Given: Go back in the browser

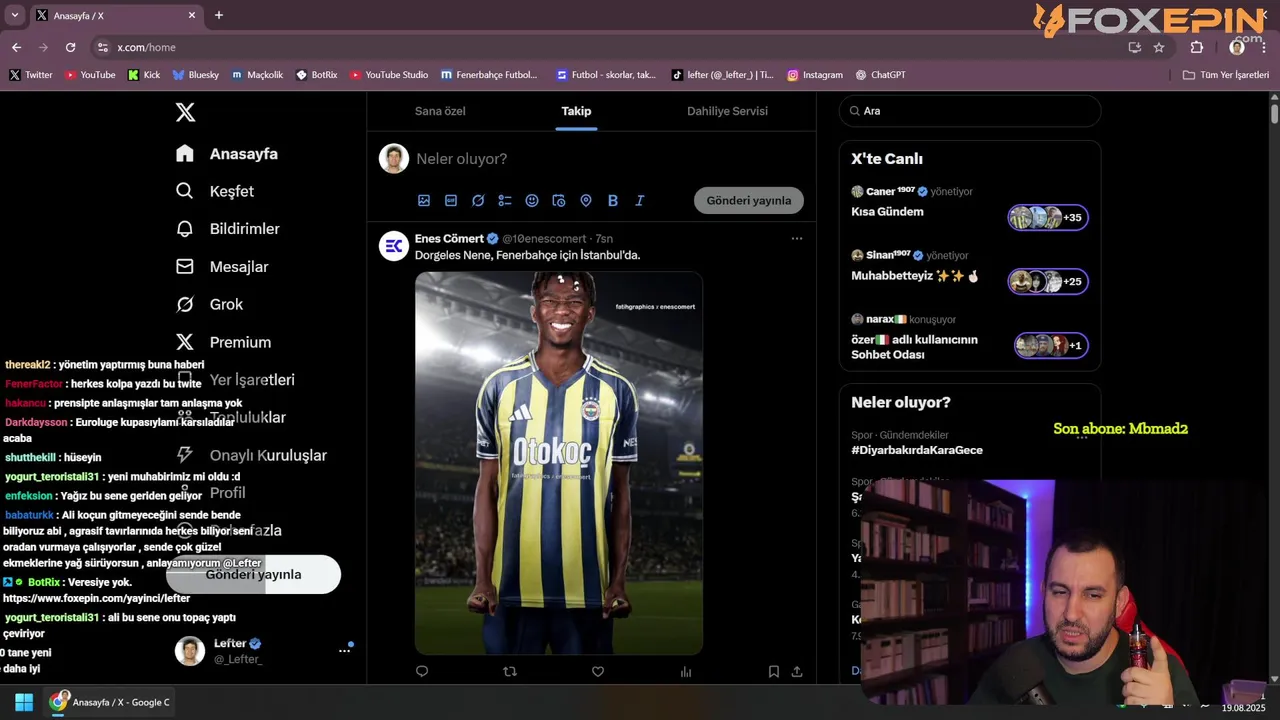Looking at the screenshot, I should tap(16, 47).
